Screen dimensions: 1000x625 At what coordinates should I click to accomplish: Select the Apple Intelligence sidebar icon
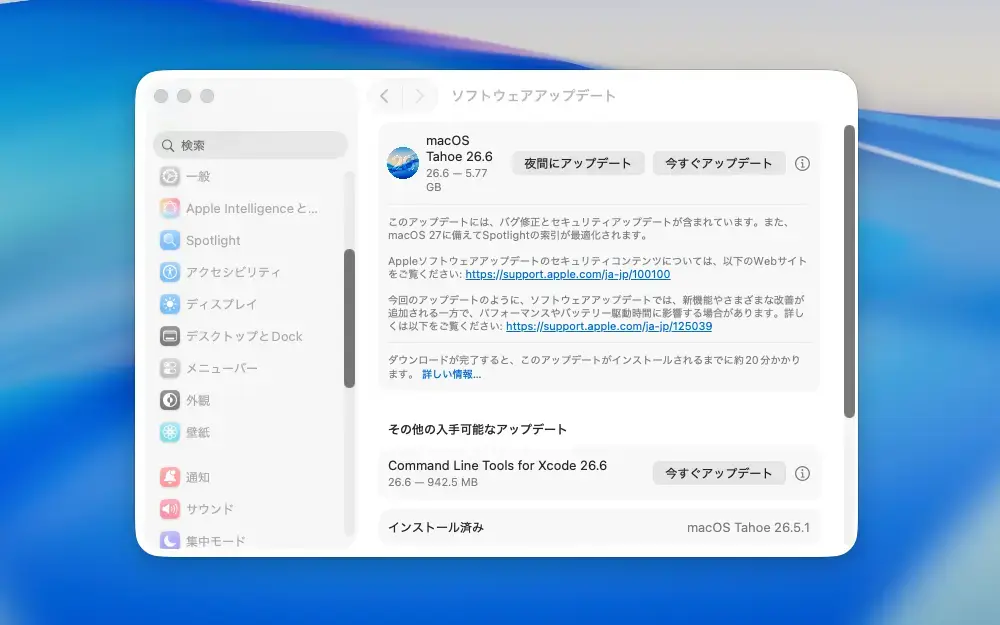pyautogui.click(x=170, y=208)
